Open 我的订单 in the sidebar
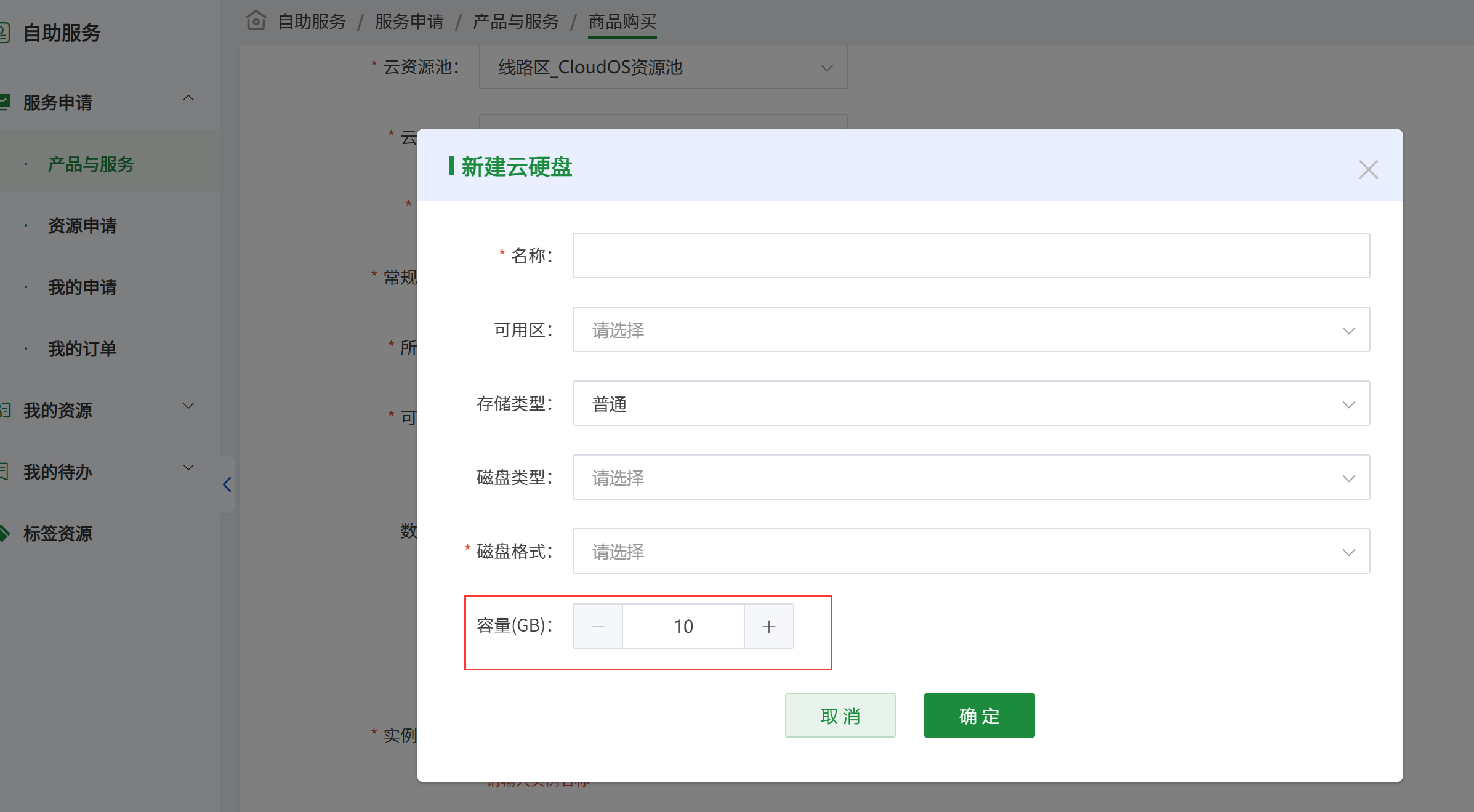This screenshot has height=812, width=1474. coord(83,349)
